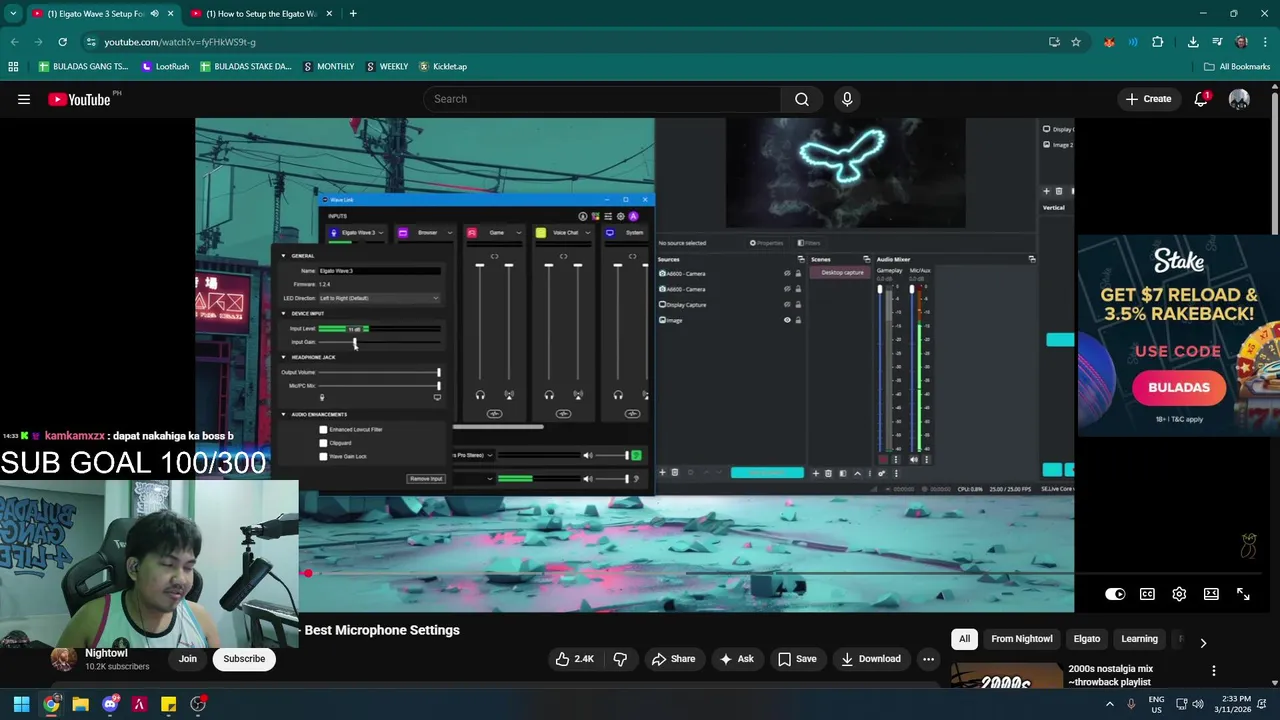Mute the Elgato Wave 3 tab audio
Screen dimensions: 1280x720
154,14
